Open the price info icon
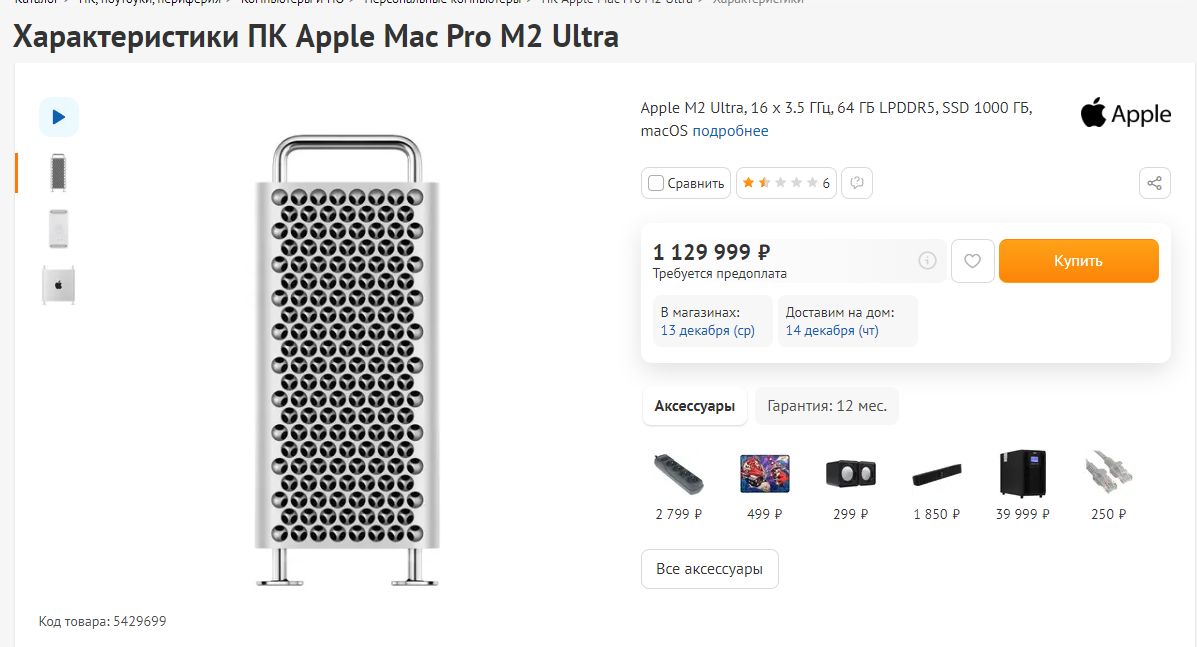This screenshot has height=647, width=1197. 927,261
